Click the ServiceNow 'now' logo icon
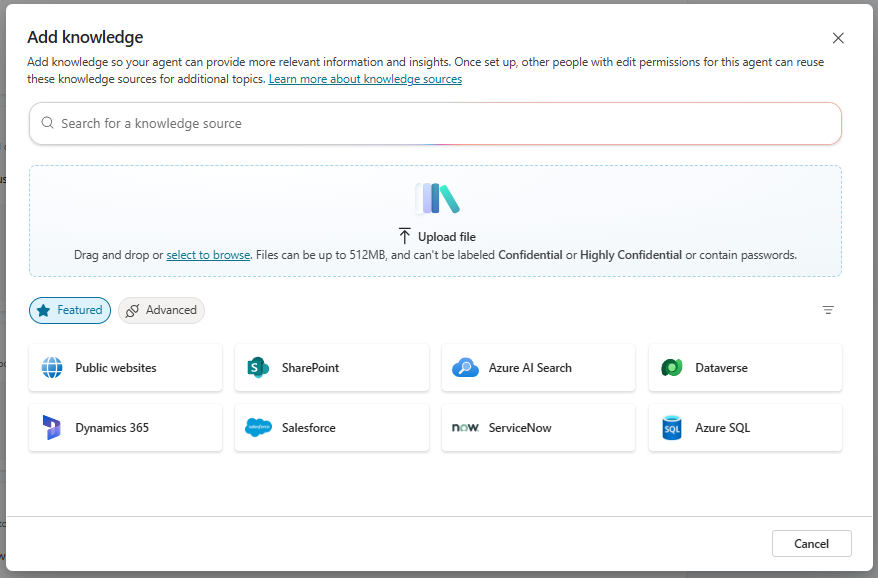The width and height of the screenshot is (878, 578). (x=465, y=428)
